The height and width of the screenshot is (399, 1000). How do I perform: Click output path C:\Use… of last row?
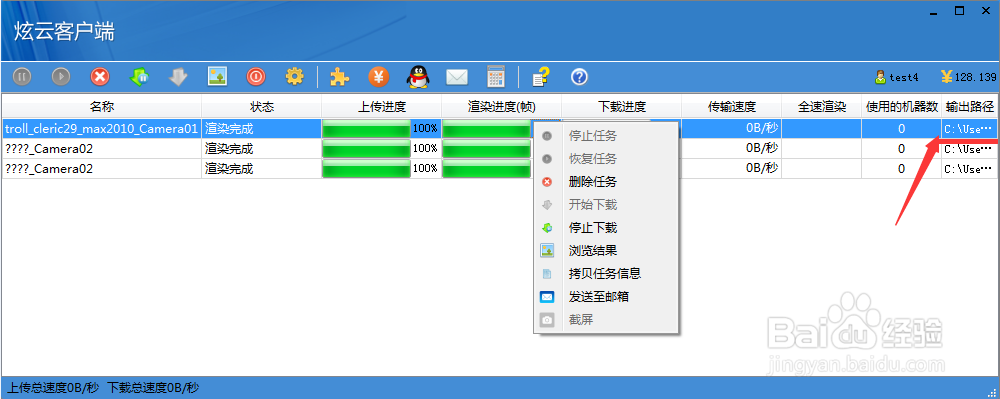click(969, 169)
